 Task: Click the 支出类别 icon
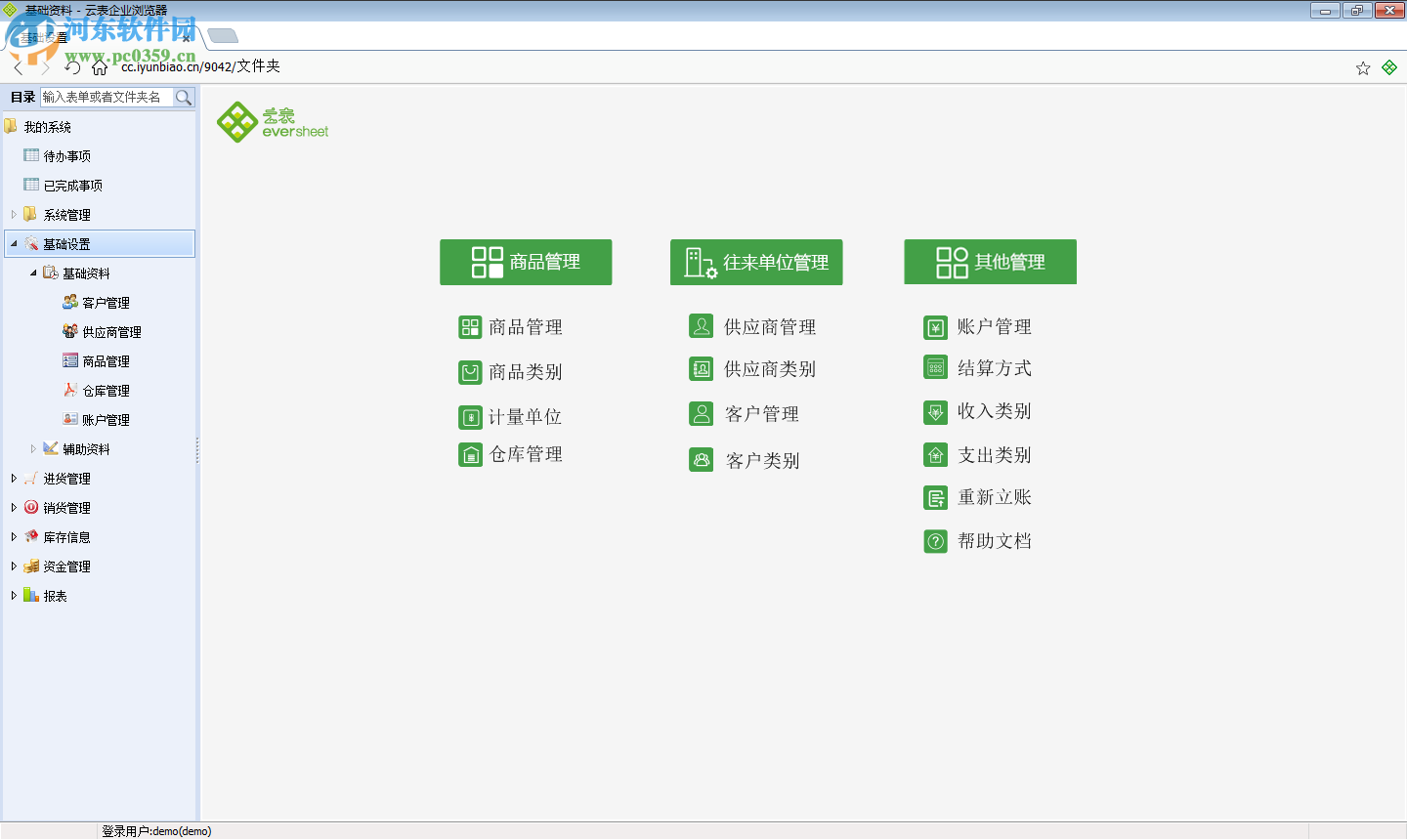935,455
